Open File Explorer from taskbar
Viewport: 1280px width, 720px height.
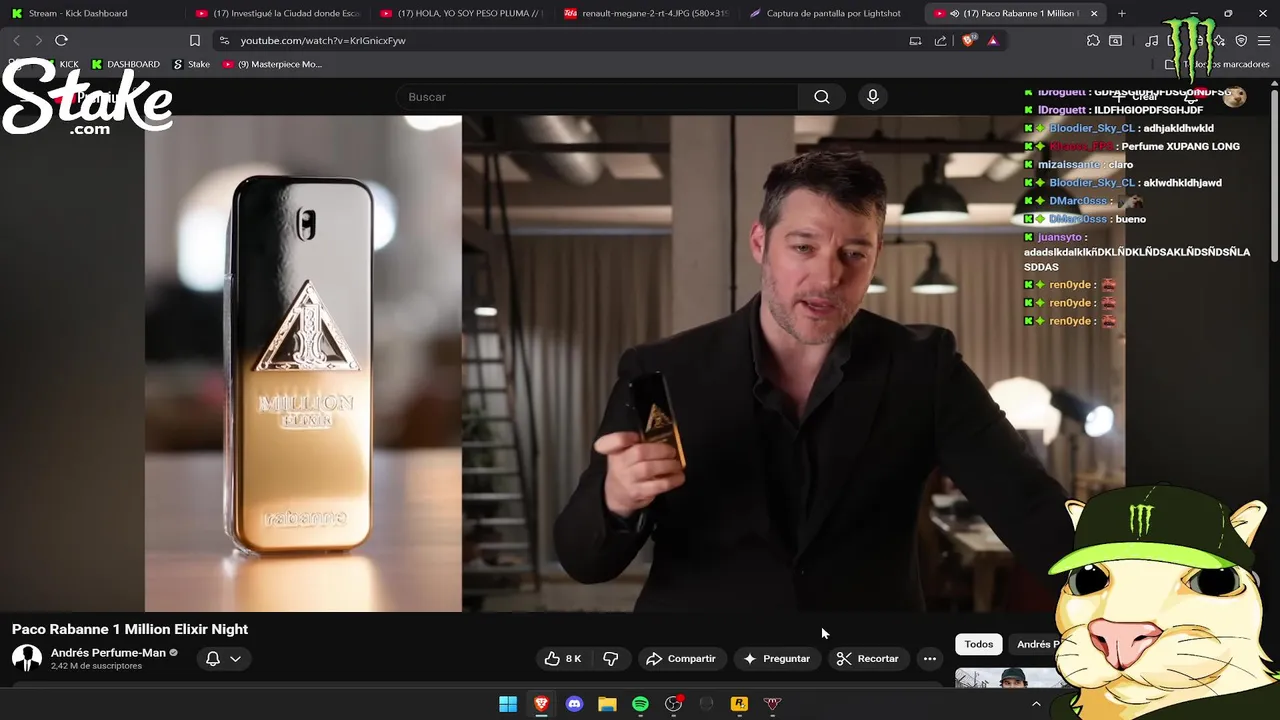(x=607, y=704)
